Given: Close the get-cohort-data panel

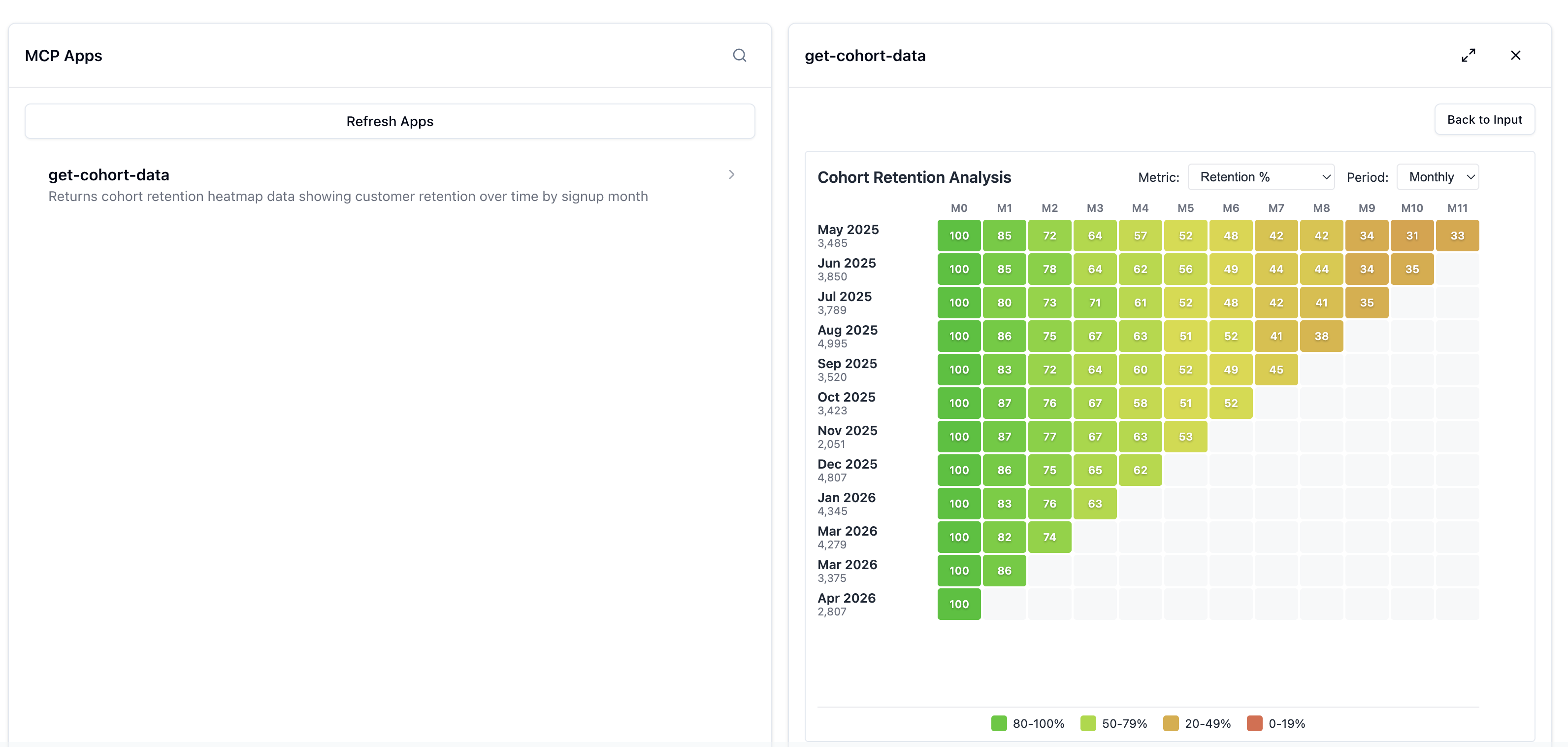Looking at the screenshot, I should tap(1516, 55).
